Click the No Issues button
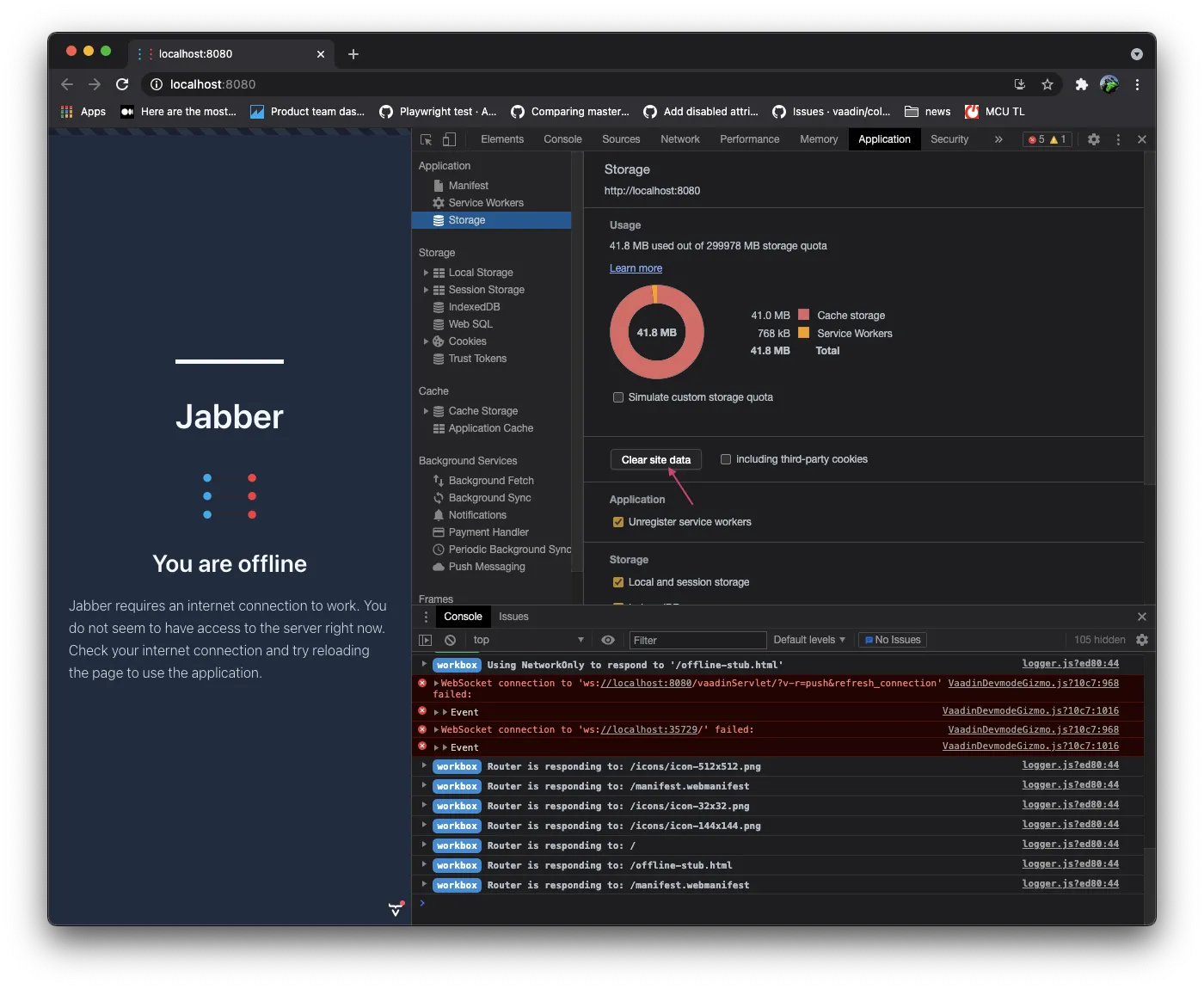Screen dimensions: 1204x989 click(x=893, y=640)
